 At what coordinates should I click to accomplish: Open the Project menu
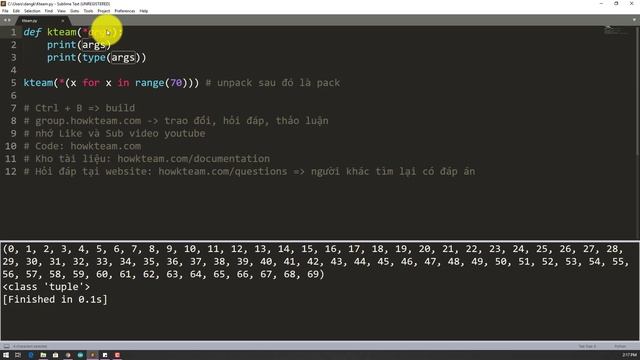click(x=104, y=11)
